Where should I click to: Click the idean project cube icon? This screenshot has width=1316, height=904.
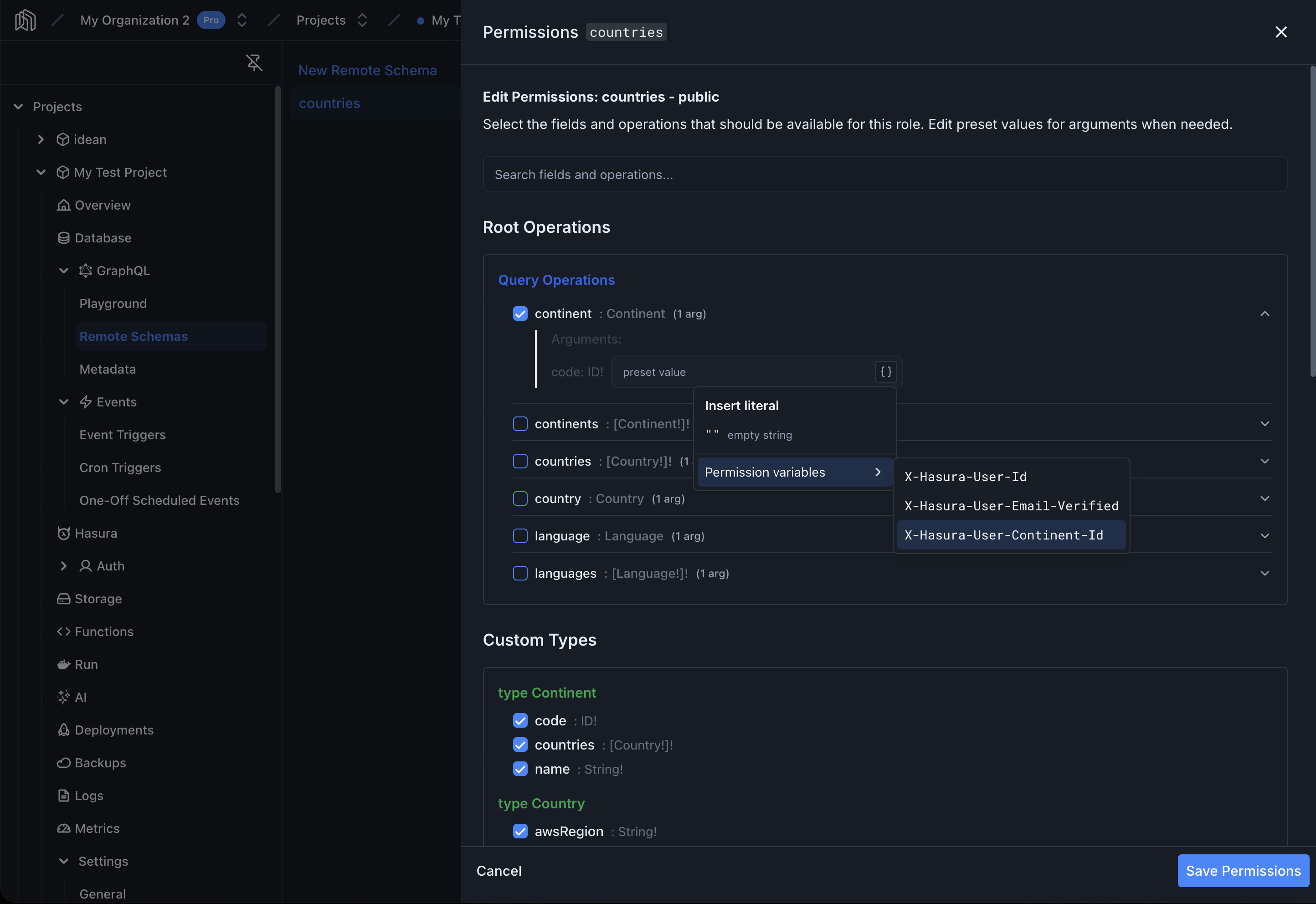[63, 139]
